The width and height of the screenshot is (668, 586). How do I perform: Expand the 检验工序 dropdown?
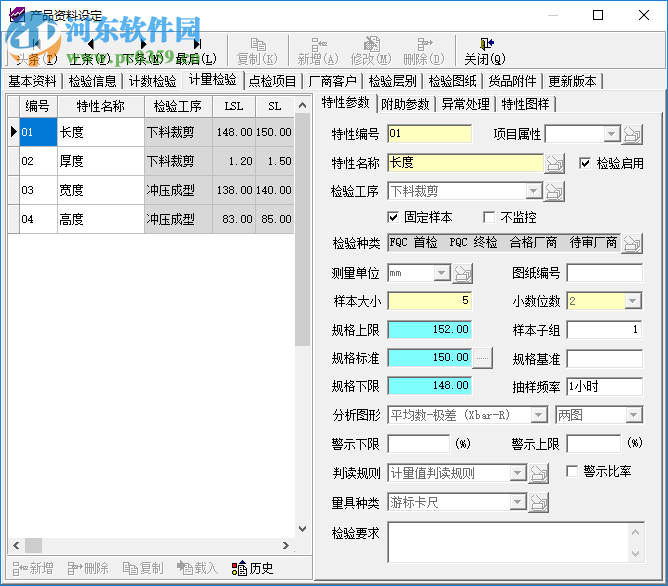pyautogui.click(x=534, y=191)
